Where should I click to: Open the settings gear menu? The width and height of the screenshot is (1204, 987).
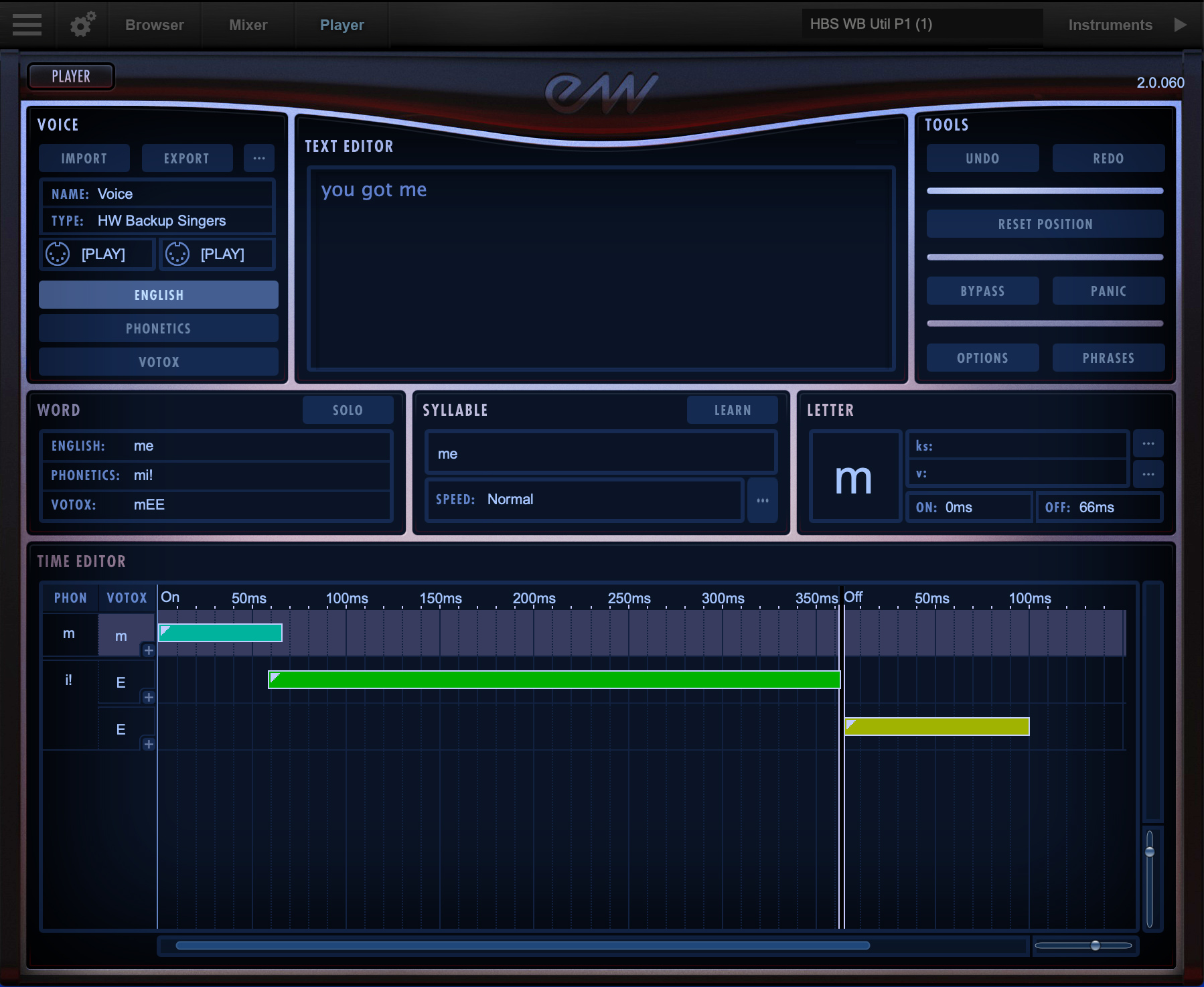point(81,25)
